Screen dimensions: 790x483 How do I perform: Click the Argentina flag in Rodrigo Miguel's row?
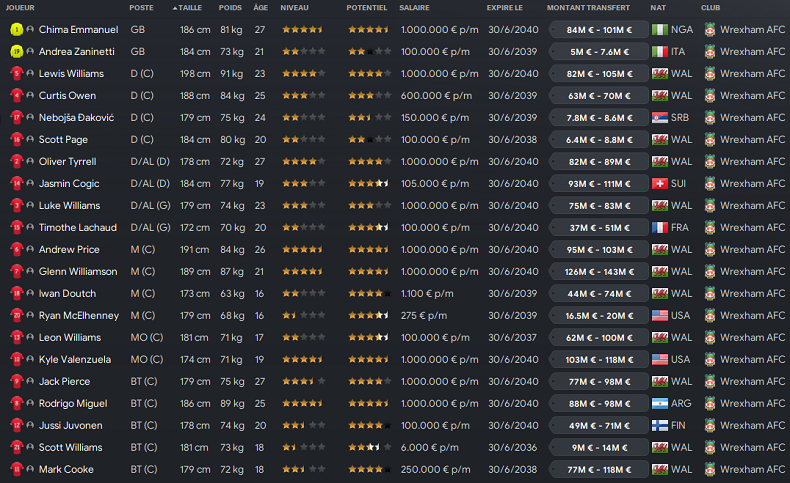click(x=659, y=403)
